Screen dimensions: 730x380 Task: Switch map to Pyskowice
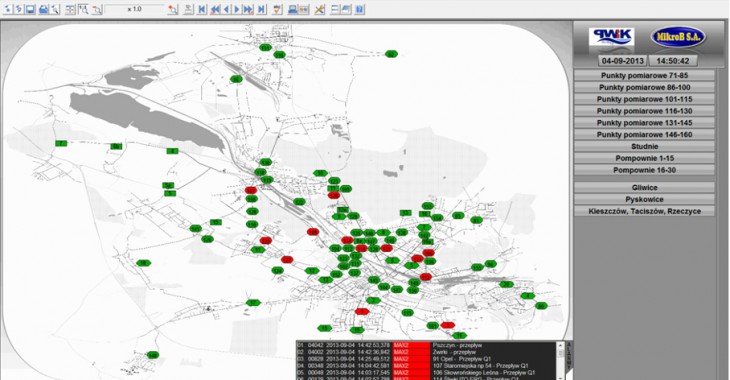tap(644, 199)
